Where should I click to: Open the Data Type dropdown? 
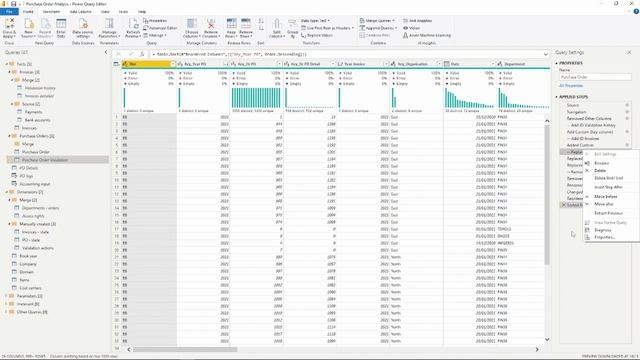tap(315, 20)
